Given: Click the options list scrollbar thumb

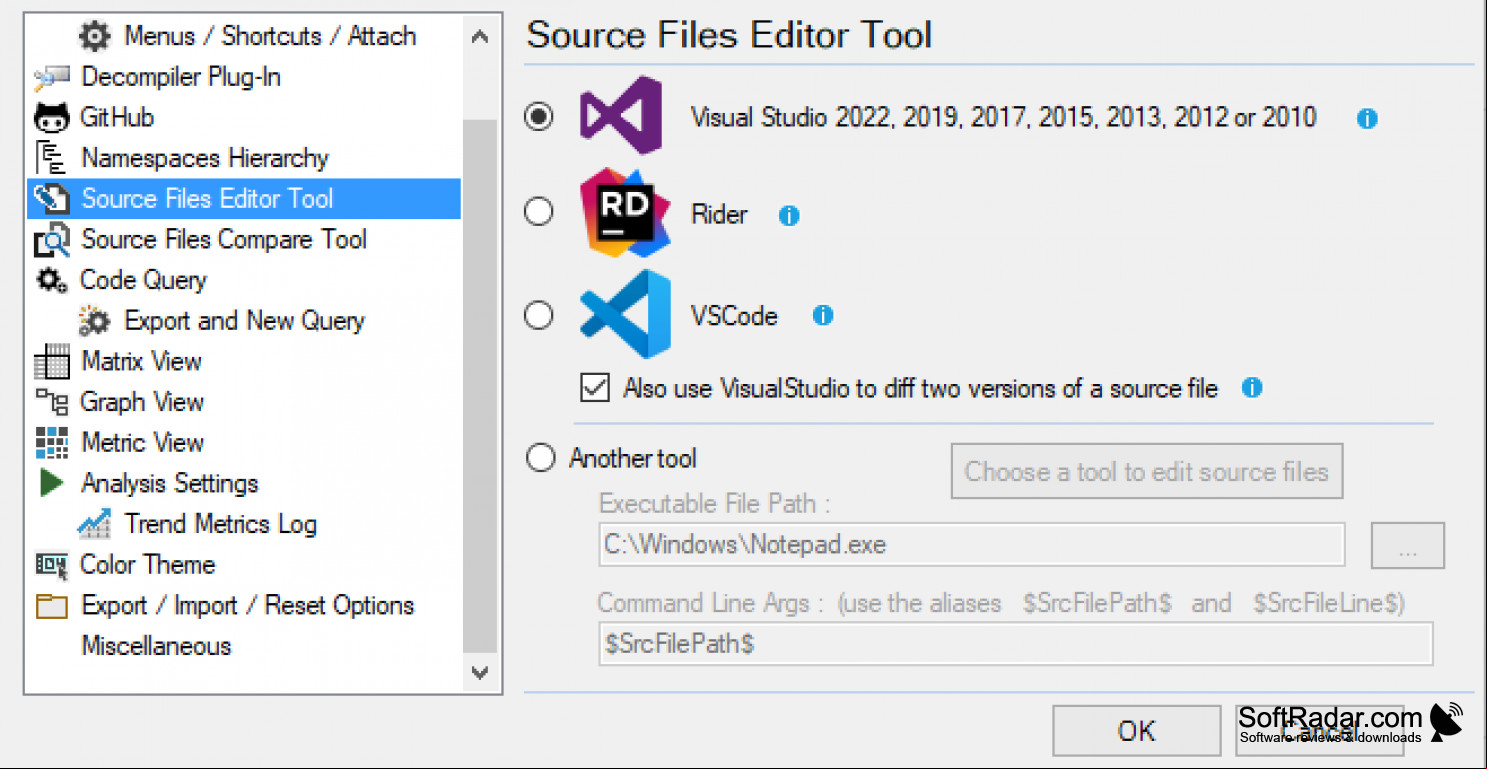Looking at the screenshot, I should pos(480,385).
